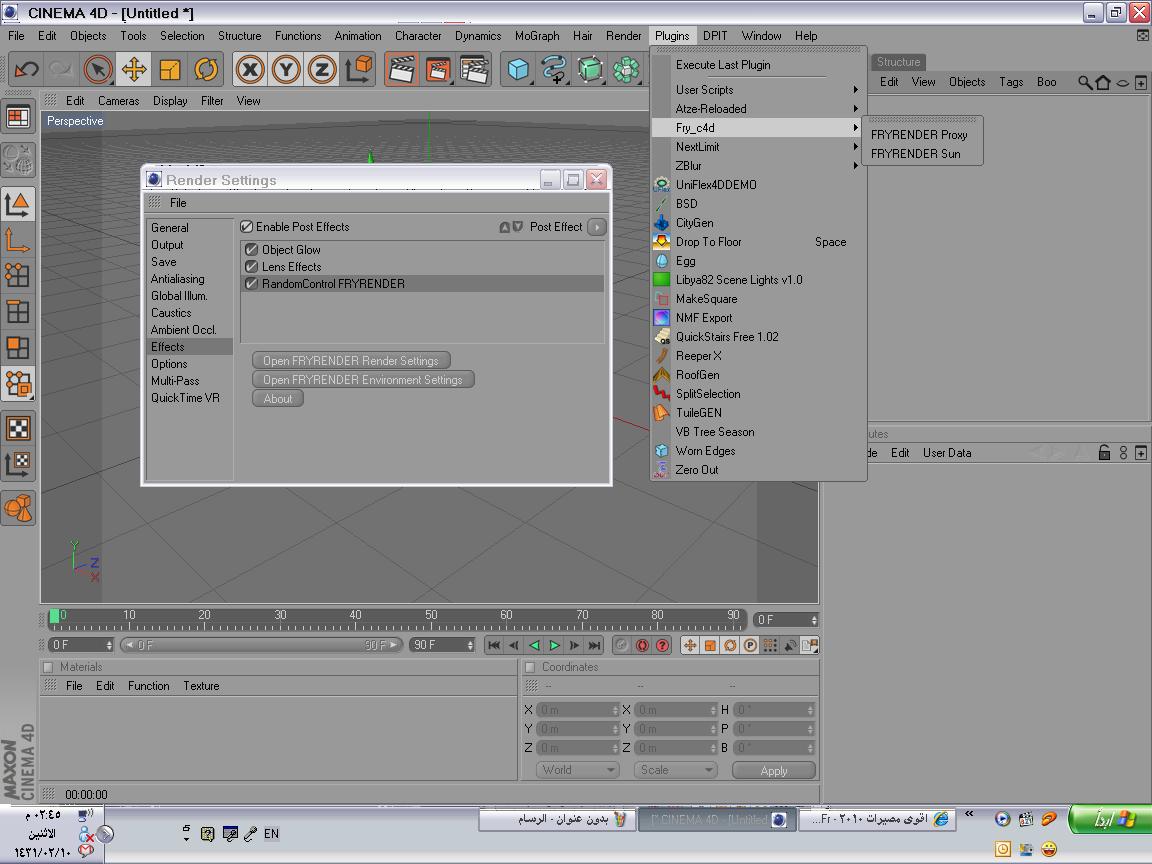Toggle Y axis lock
The height and width of the screenshot is (864, 1152).
coord(286,70)
